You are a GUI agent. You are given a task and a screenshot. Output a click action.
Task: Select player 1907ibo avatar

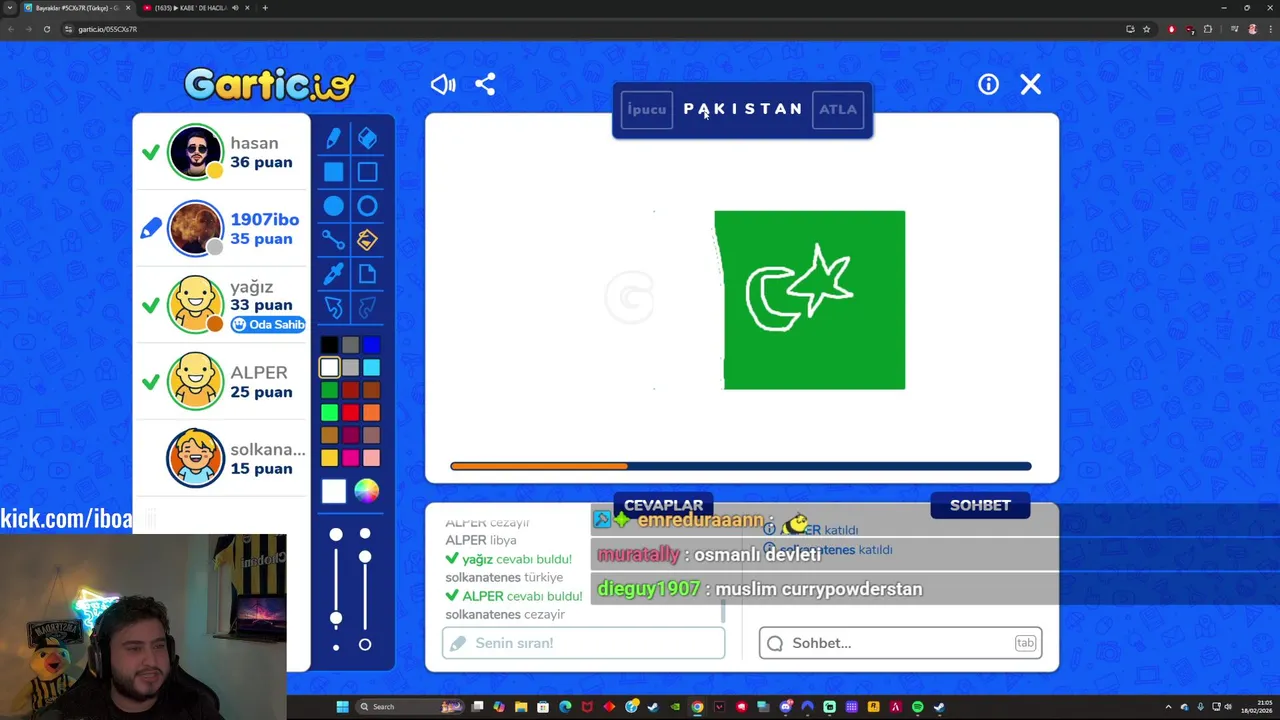coord(195,228)
